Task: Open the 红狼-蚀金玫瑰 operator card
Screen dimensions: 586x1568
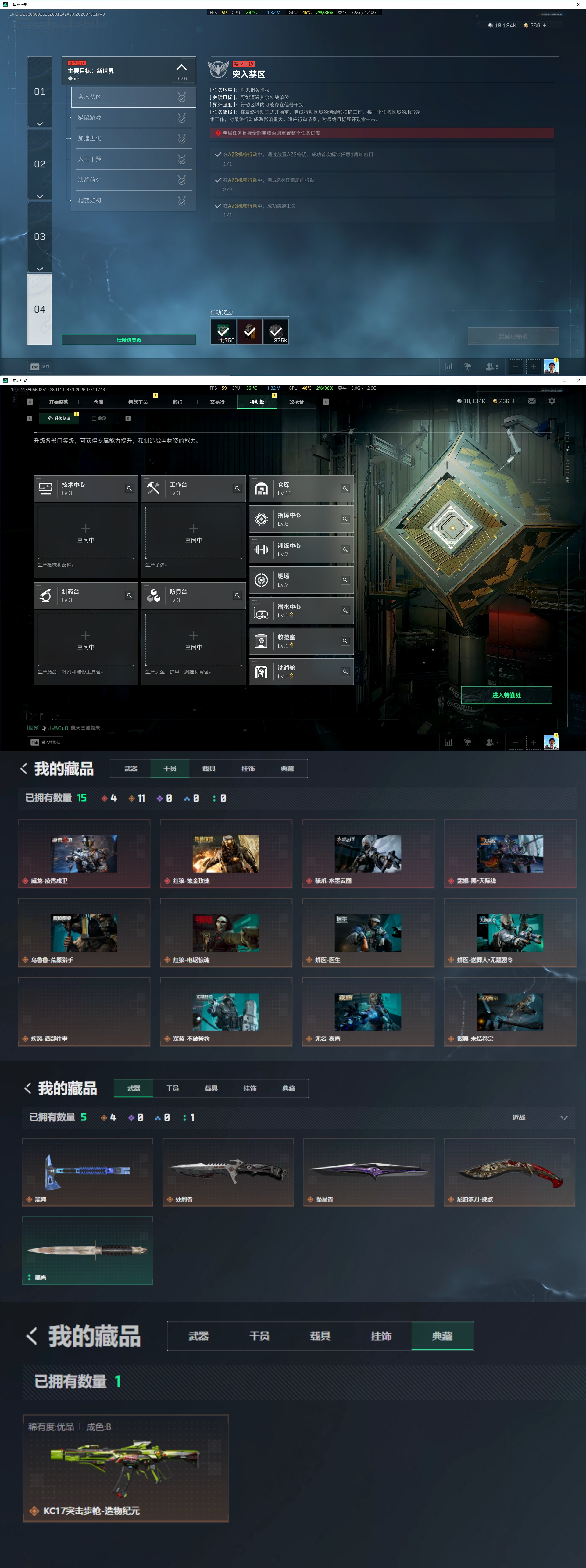Action: (x=226, y=854)
